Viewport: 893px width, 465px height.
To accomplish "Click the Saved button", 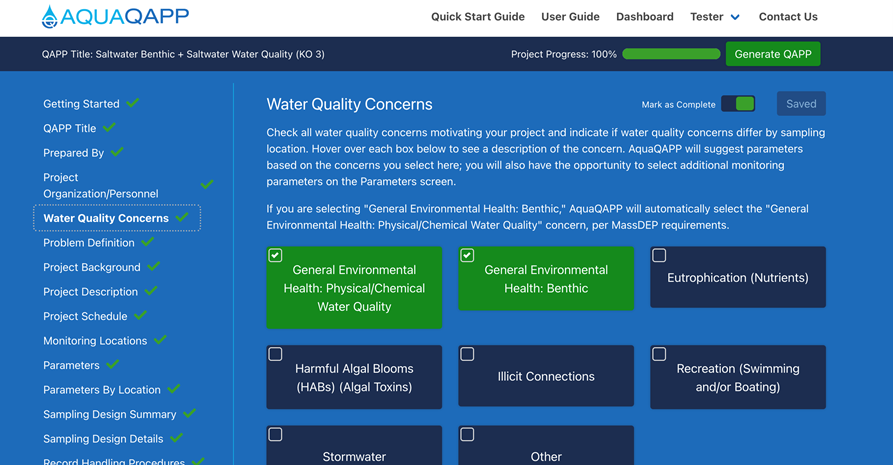I will pyautogui.click(x=801, y=104).
